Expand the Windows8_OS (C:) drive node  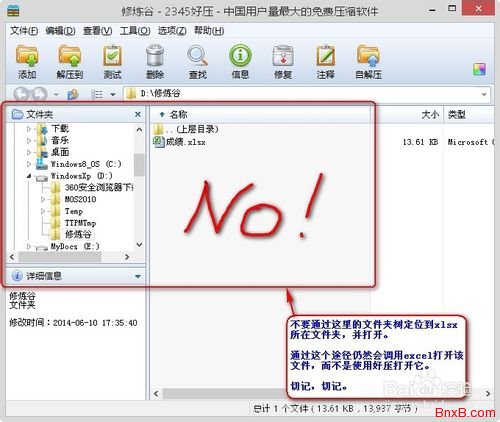tap(29, 164)
